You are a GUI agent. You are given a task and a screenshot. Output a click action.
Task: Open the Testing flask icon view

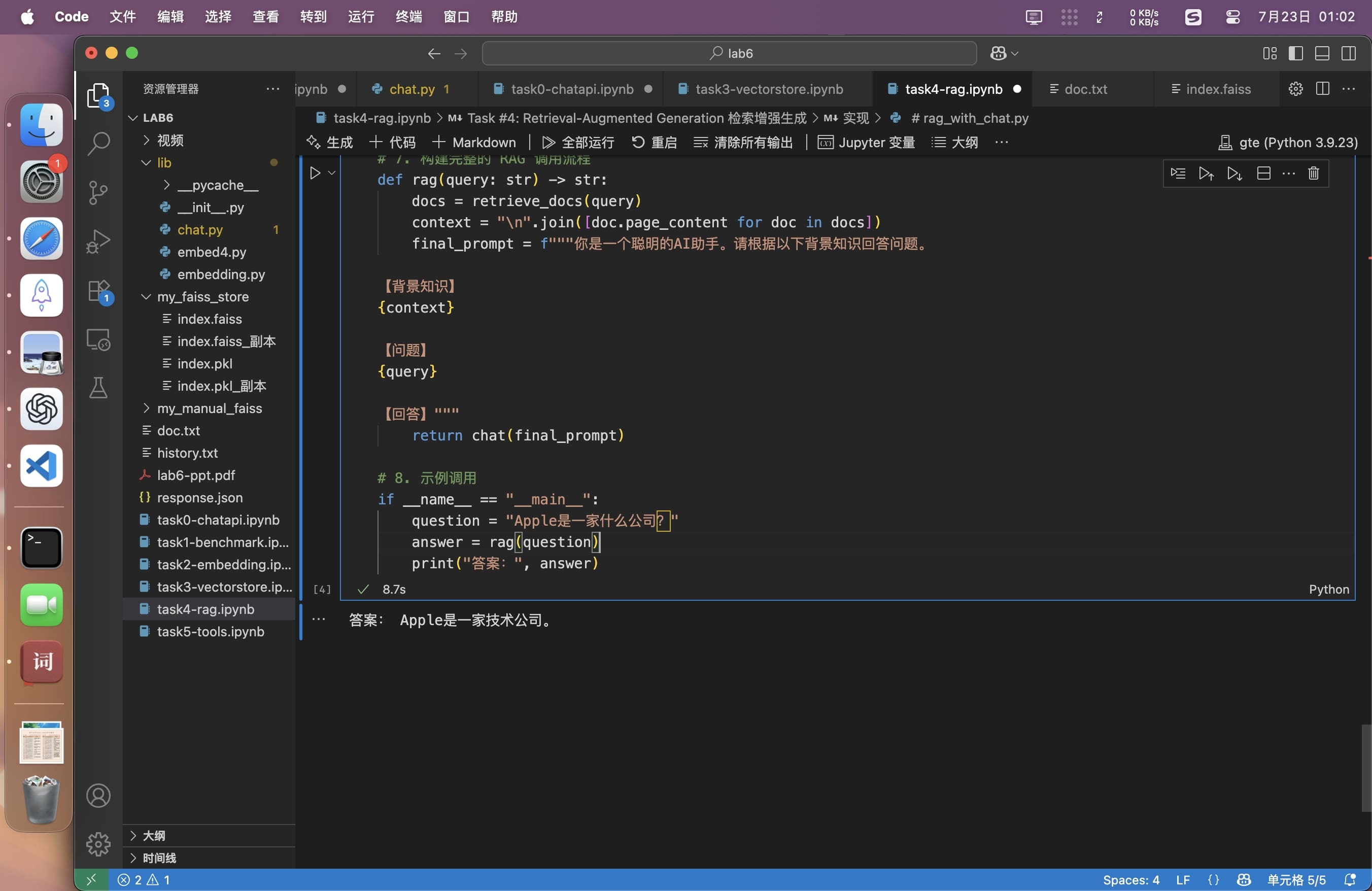(x=98, y=388)
